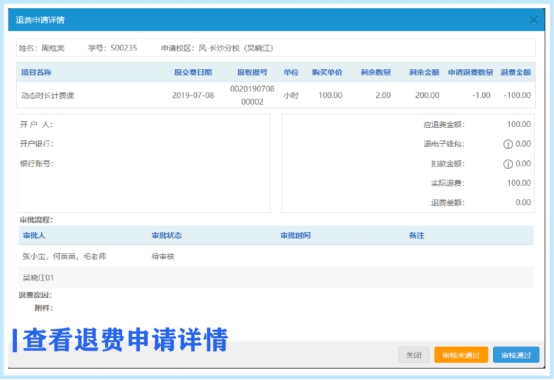Select the 项目名称 column header
Image resolution: width=554 pixels, height=380 pixels.
click(x=36, y=72)
